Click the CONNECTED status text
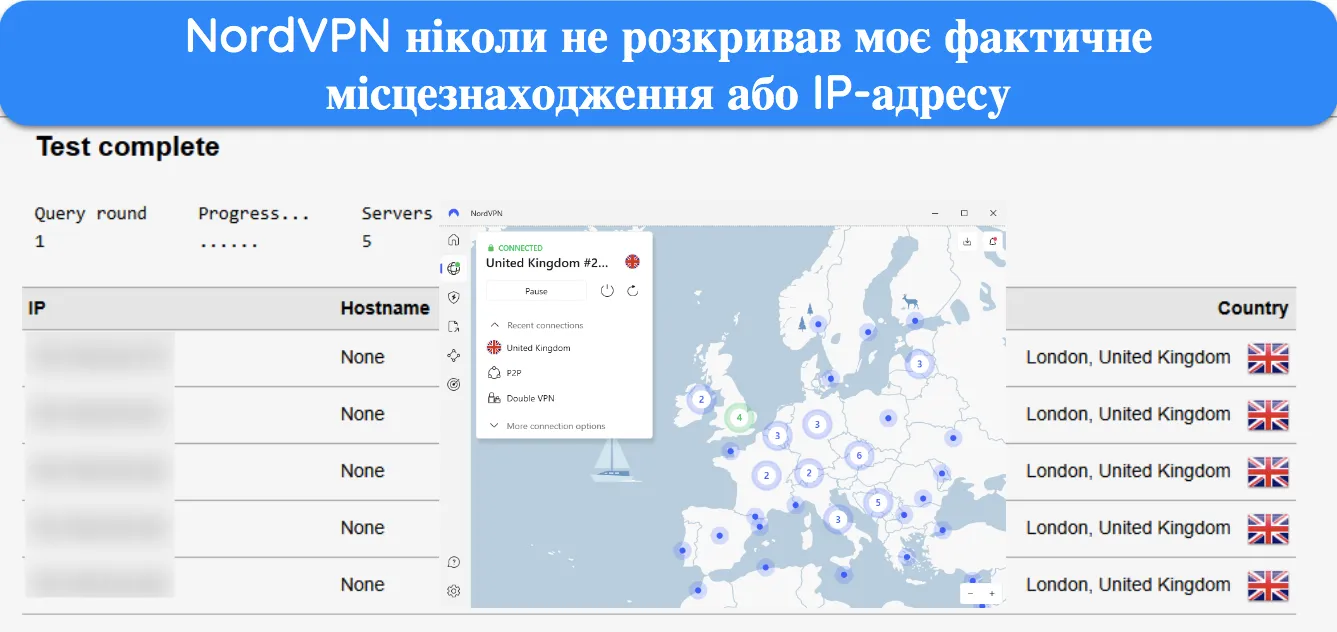The width and height of the screenshot is (1337, 632). tap(520, 248)
